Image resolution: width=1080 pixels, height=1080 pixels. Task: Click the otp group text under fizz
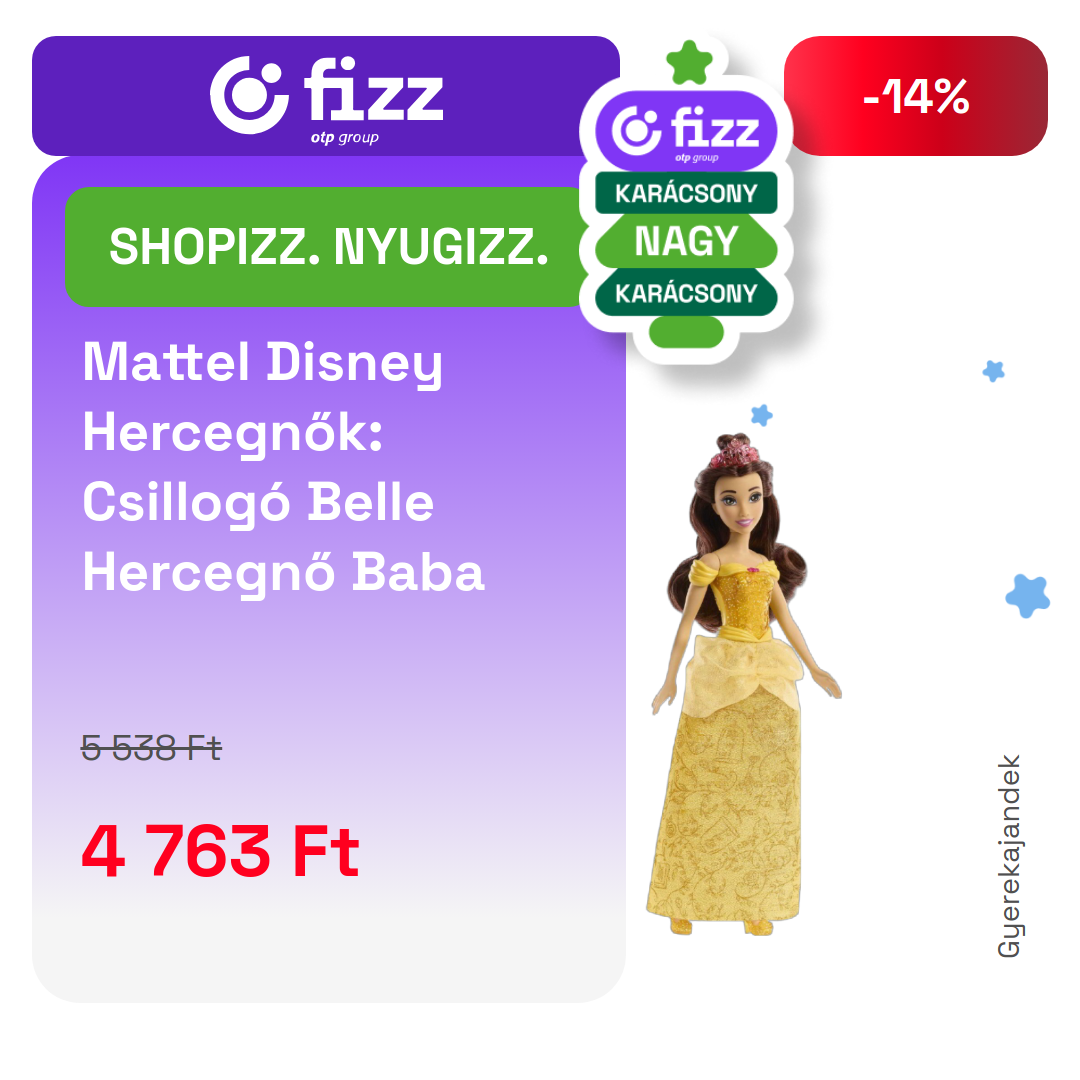(344, 138)
